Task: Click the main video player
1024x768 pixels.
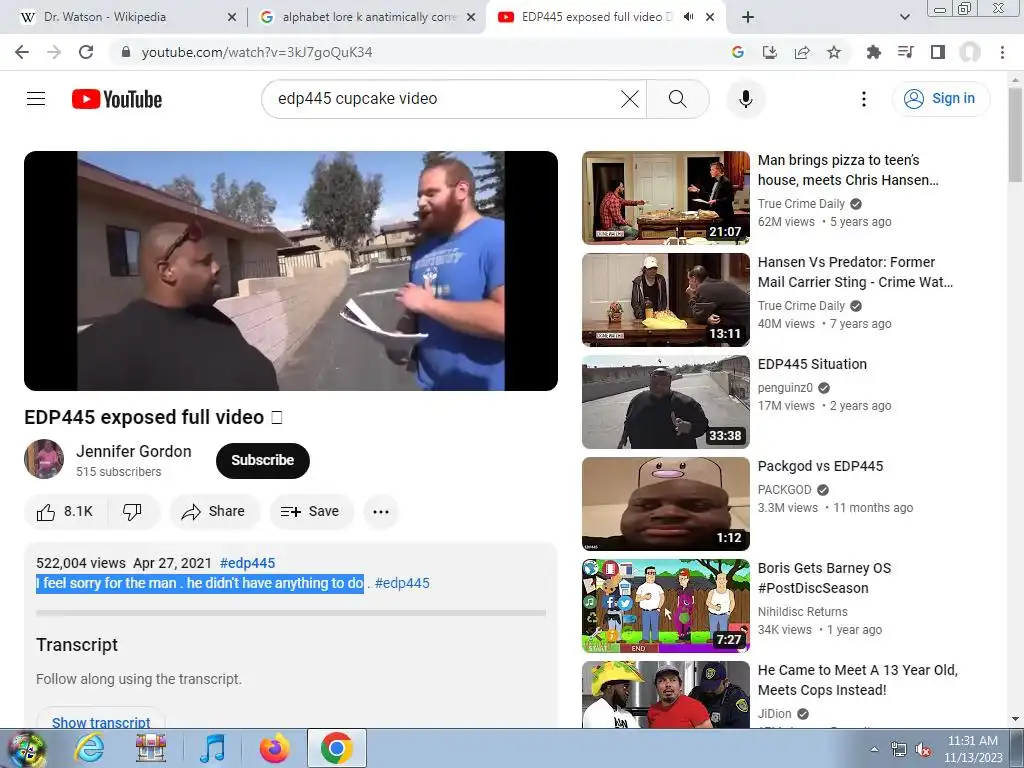Action: coord(291,271)
